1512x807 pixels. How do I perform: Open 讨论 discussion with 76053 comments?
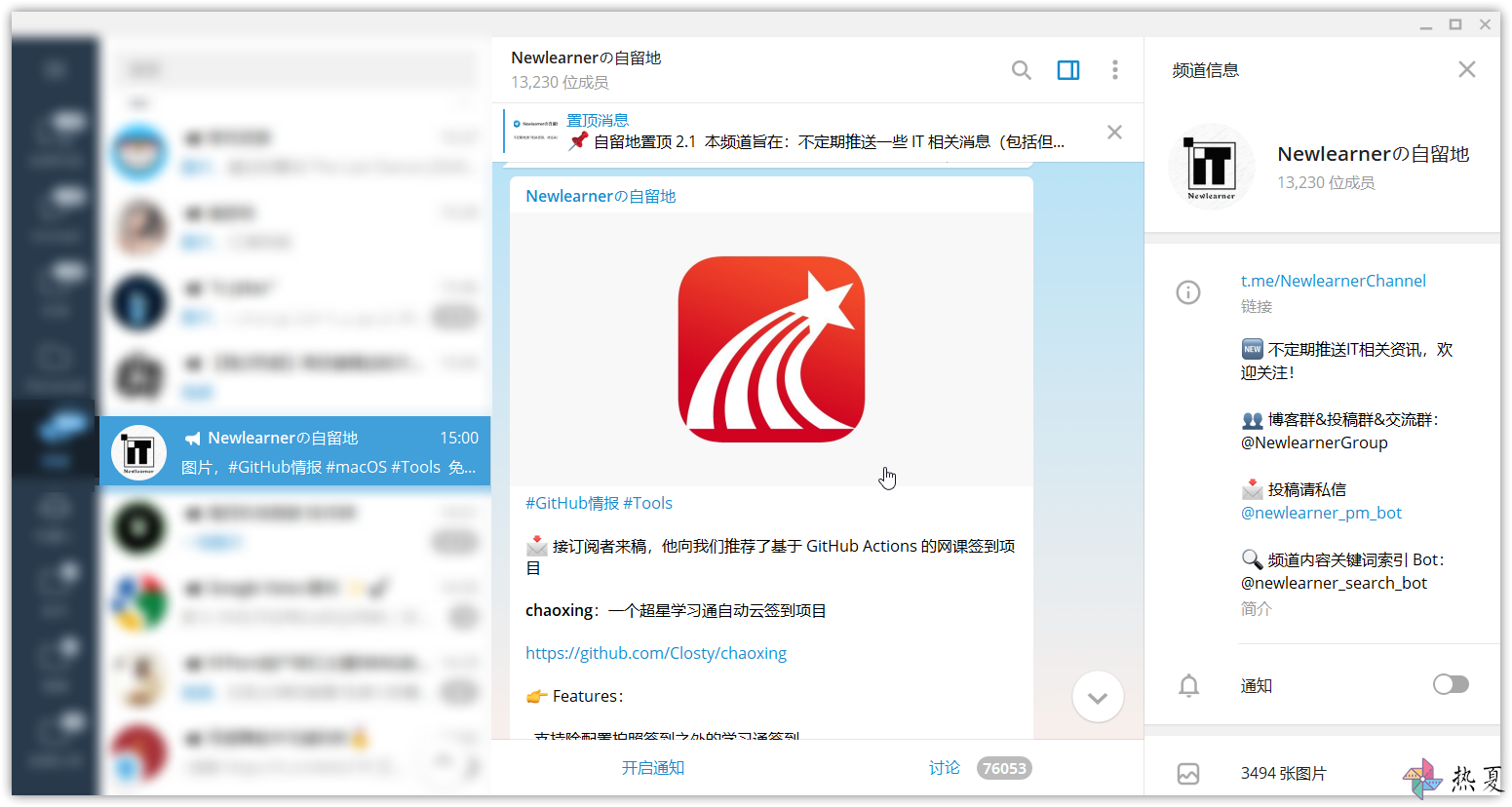(979, 768)
